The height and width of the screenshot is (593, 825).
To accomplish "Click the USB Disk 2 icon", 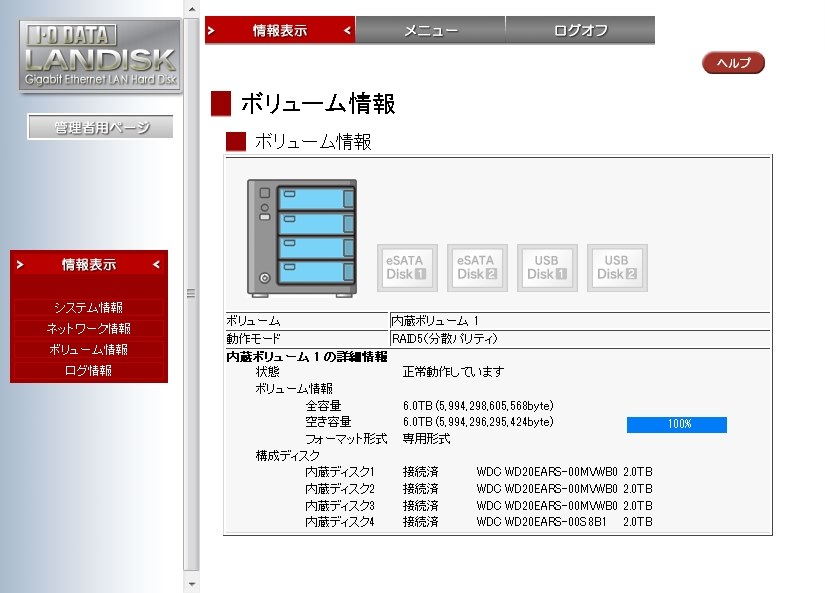I will [617, 268].
